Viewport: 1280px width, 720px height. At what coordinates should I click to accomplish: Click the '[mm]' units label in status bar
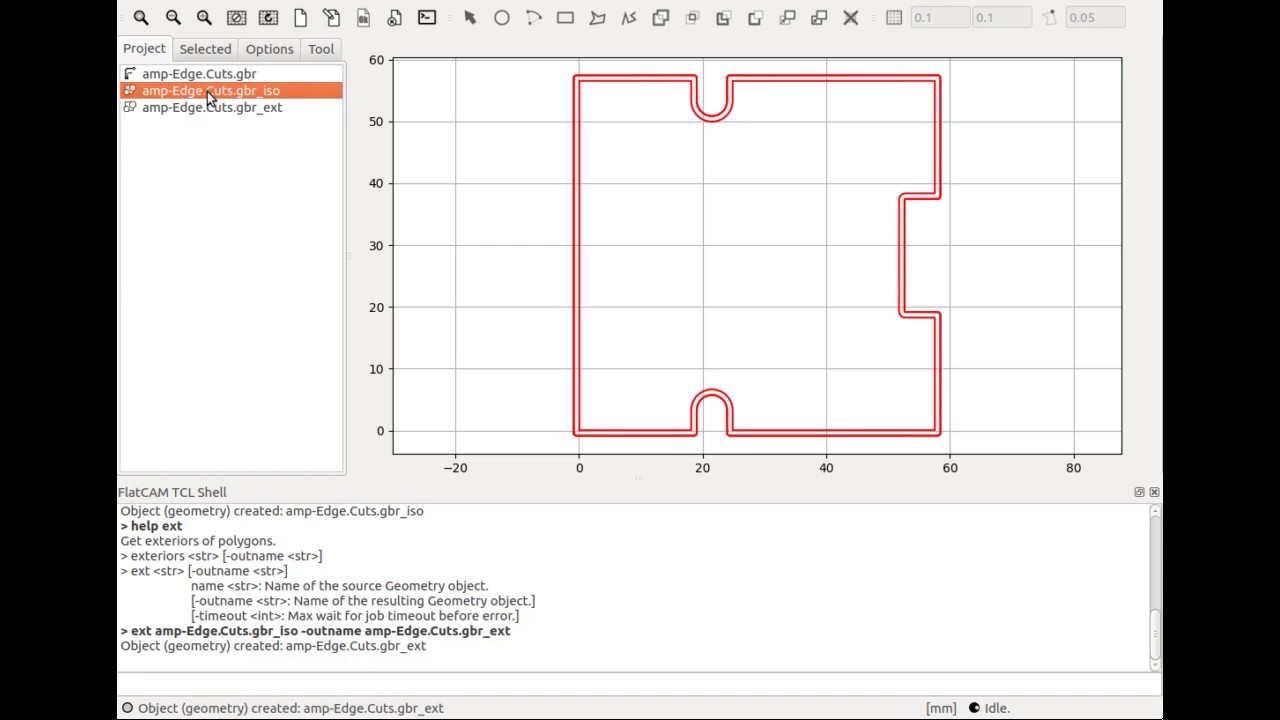coord(941,708)
